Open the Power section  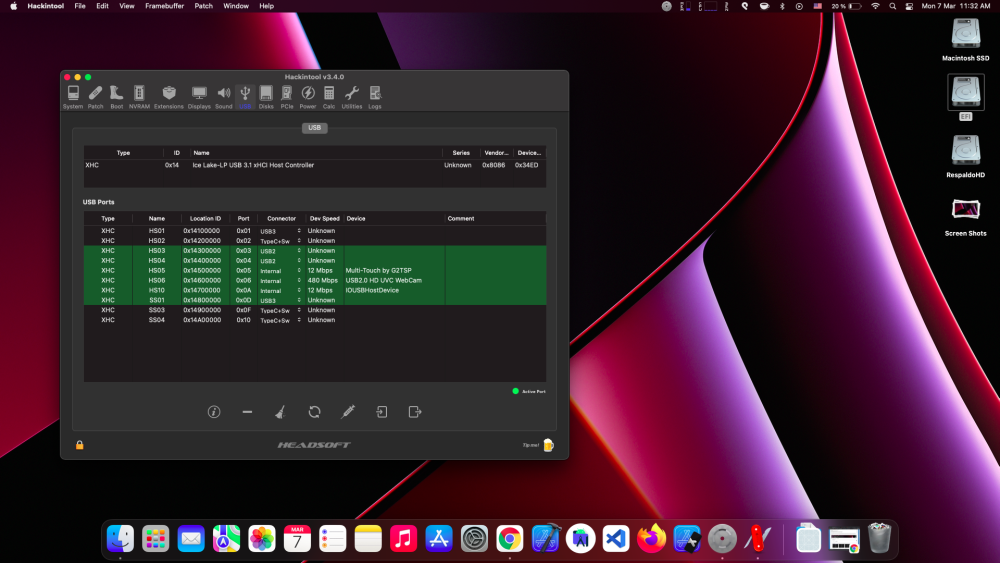tap(308, 98)
